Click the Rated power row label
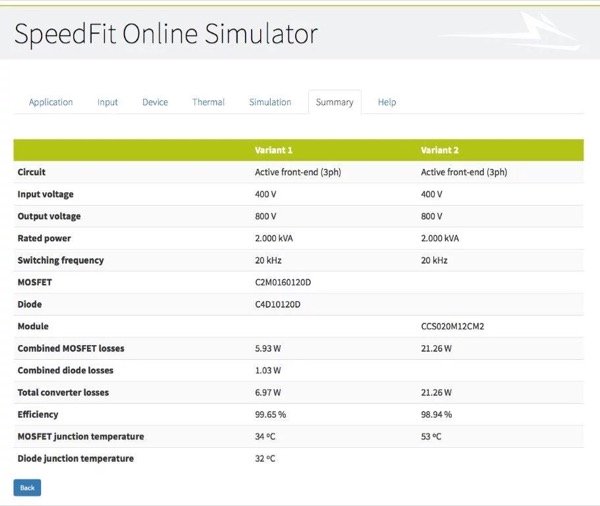Image resolution: width=600 pixels, height=506 pixels. coord(44,238)
